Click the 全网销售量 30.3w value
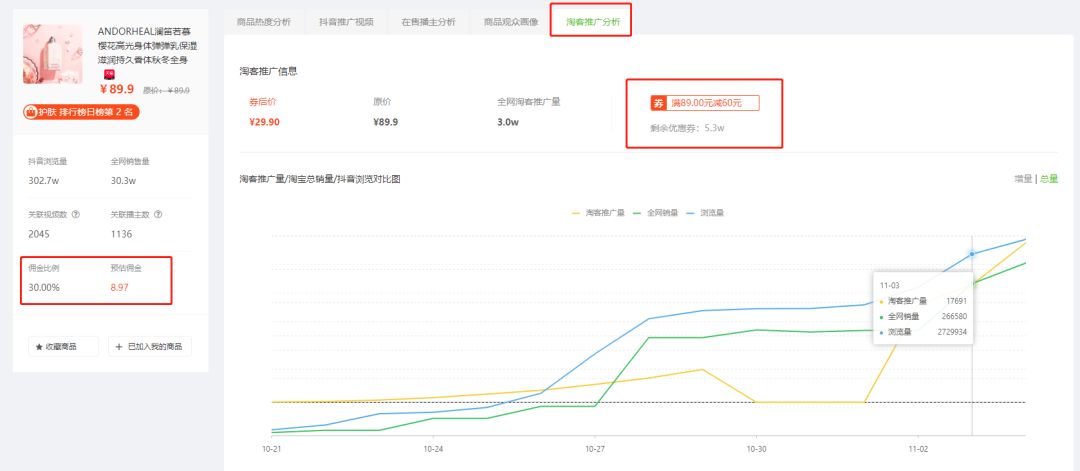Viewport: 1080px width, 471px height. 123,180
